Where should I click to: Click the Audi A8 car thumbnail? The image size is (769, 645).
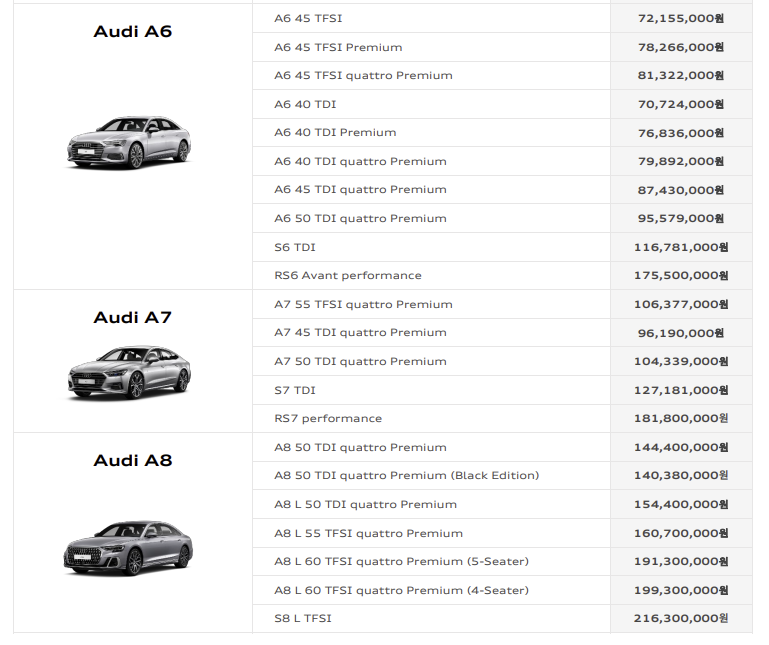tap(128, 548)
